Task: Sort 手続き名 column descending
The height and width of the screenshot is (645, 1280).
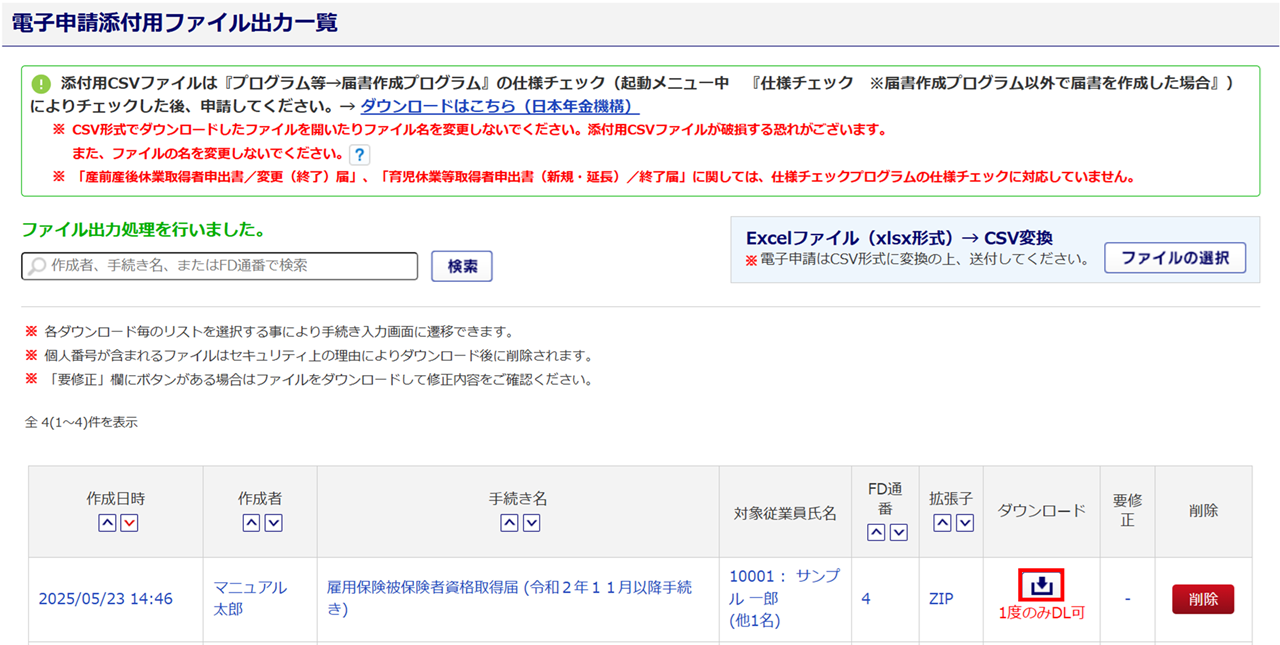Action: (531, 523)
